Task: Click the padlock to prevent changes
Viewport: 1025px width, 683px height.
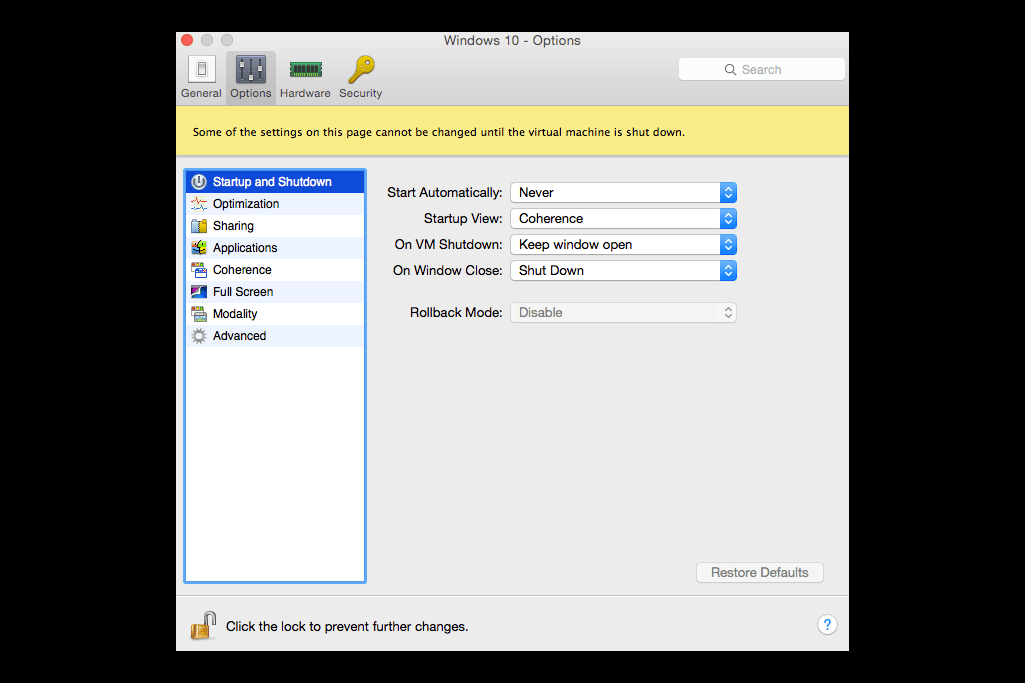Action: [203, 625]
